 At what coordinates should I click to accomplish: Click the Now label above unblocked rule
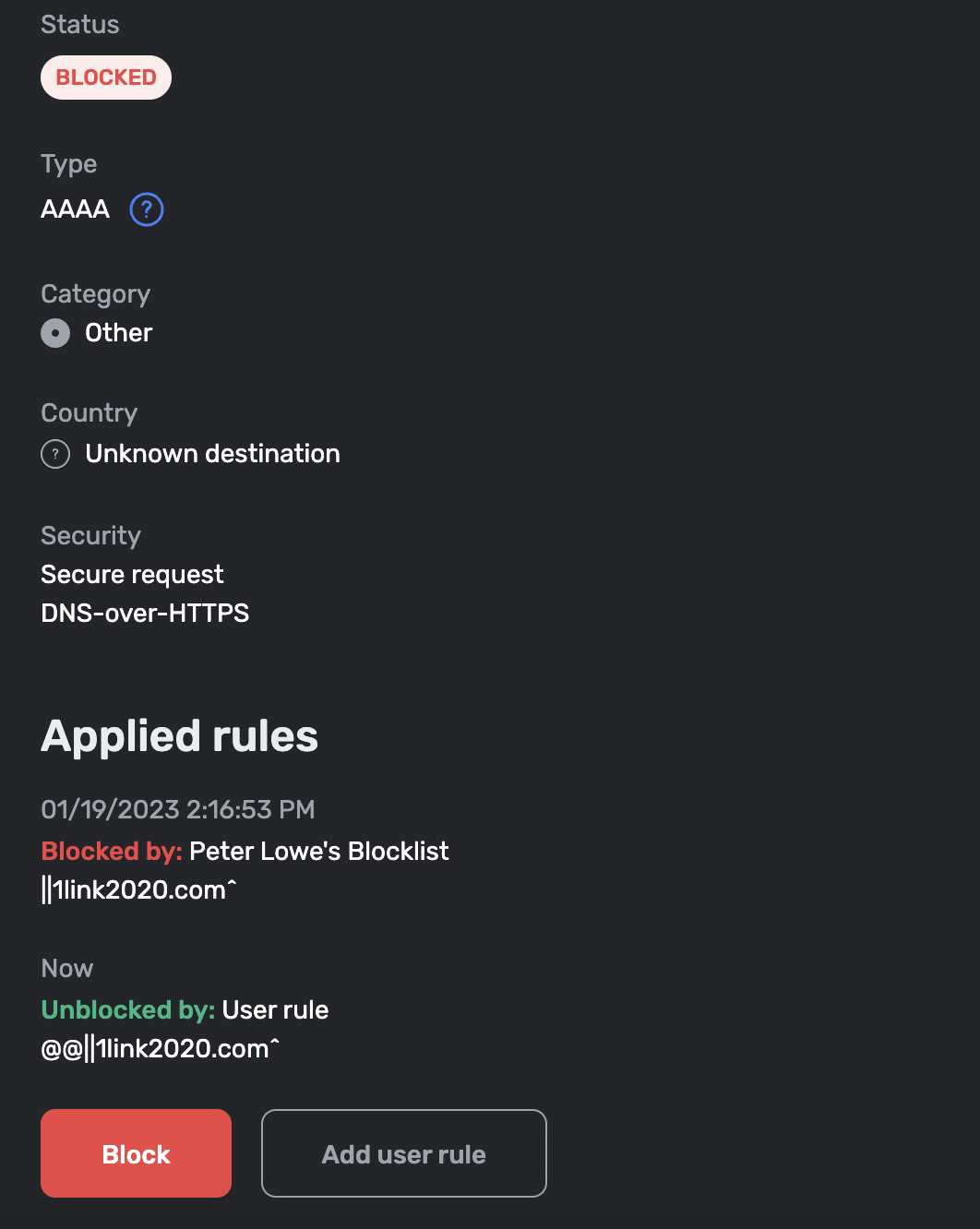pyautogui.click(x=67, y=968)
